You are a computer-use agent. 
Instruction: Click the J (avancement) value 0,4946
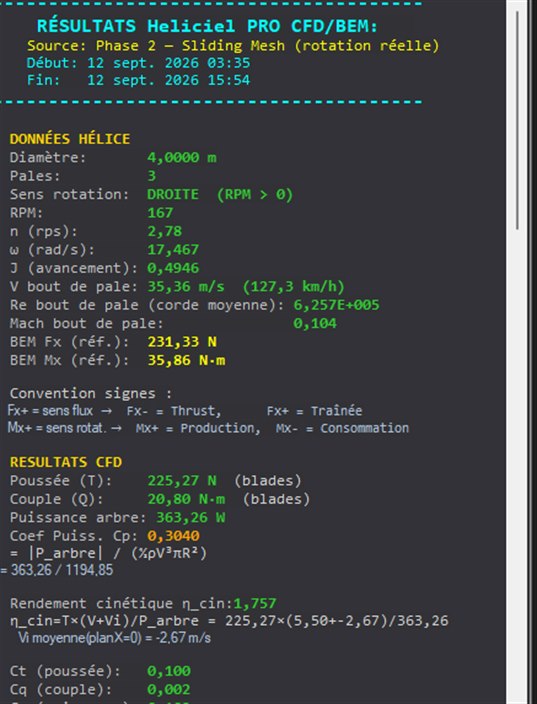[x=173, y=268]
